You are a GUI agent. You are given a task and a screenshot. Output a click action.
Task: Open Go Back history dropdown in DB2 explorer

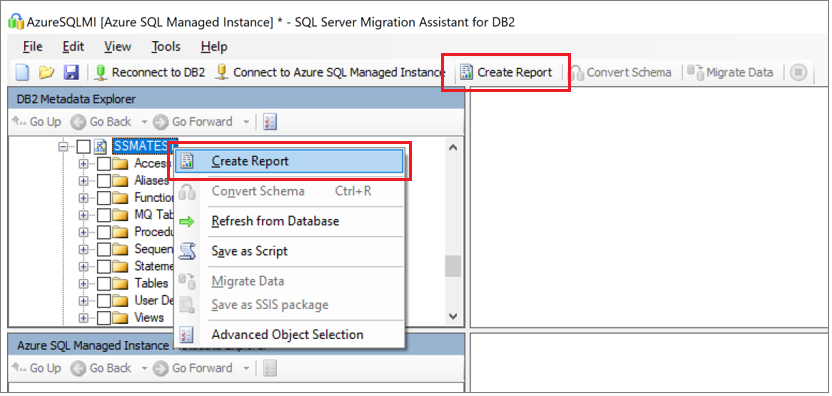[x=144, y=122]
